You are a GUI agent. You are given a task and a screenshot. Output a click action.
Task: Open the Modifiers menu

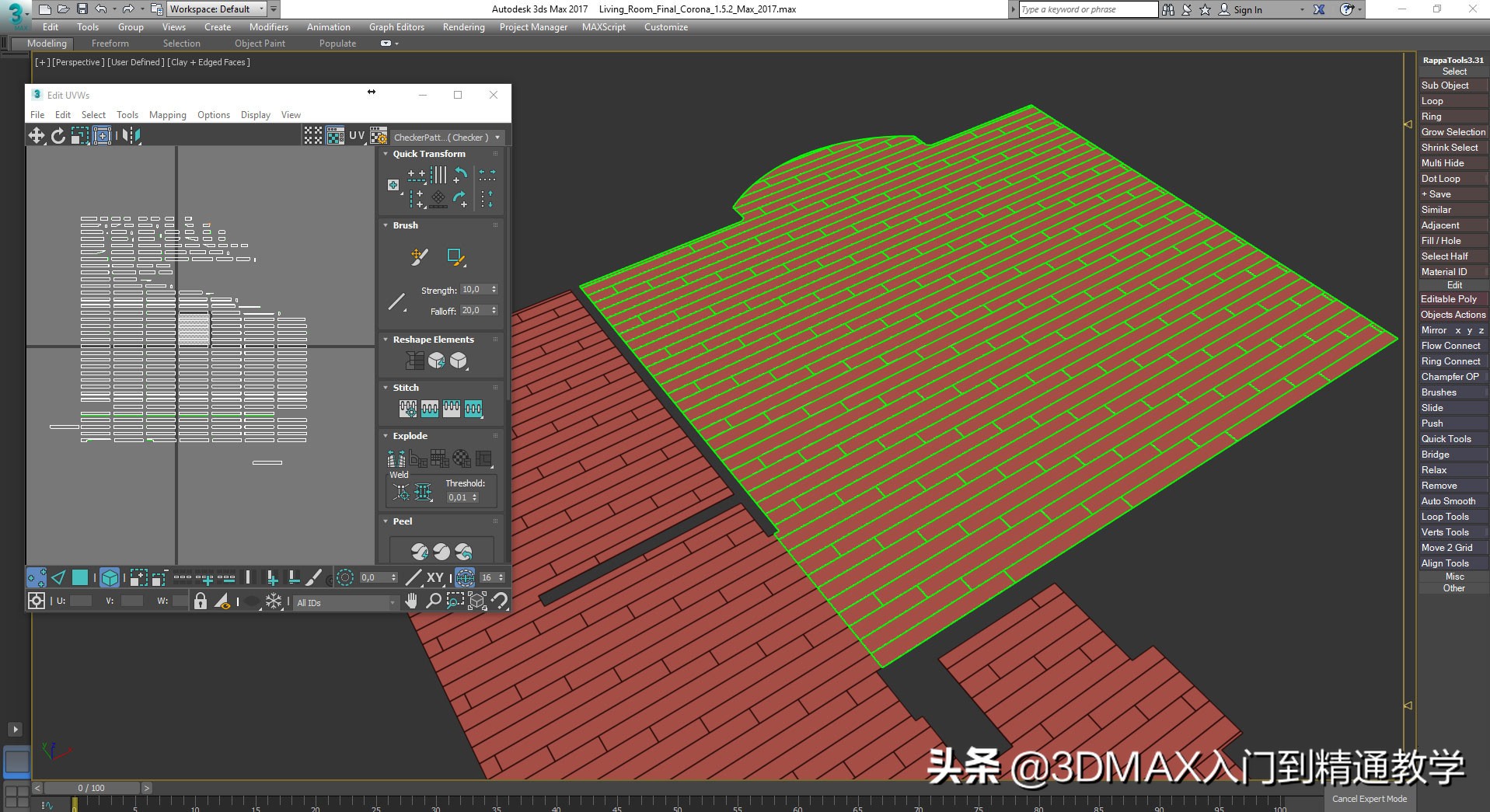click(x=268, y=27)
